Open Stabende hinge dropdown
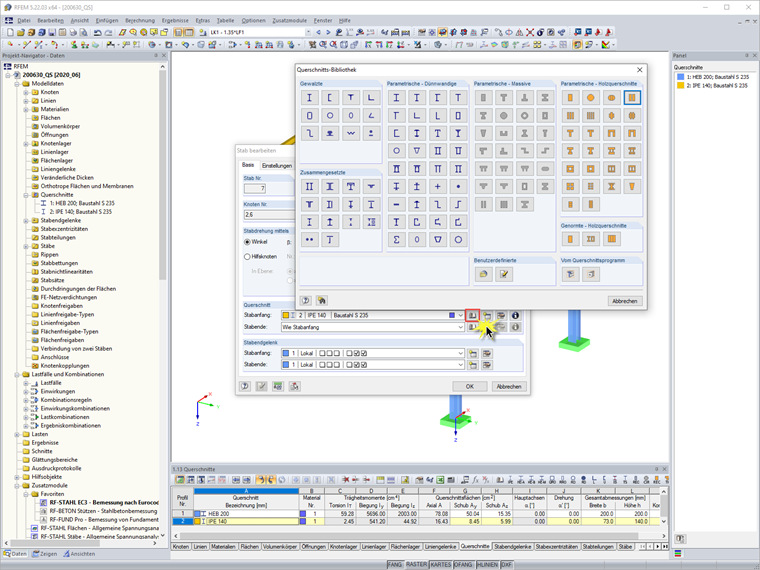This screenshot has width=760, height=570. tap(460, 364)
